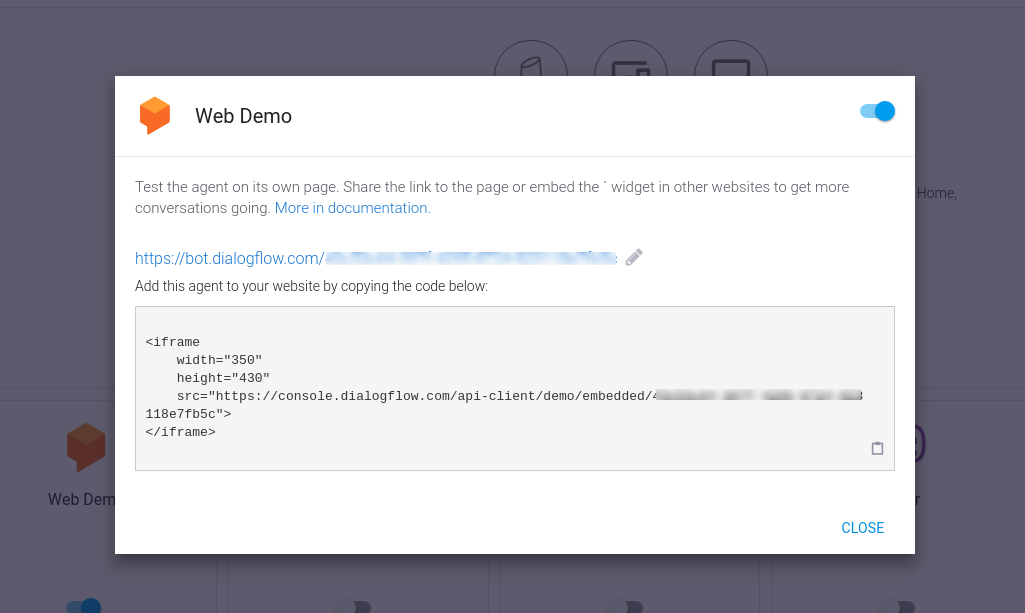Disable the Web Demo toggle in dialog header
Image resolution: width=1025 pixels, height=613 pixels.
877,111
